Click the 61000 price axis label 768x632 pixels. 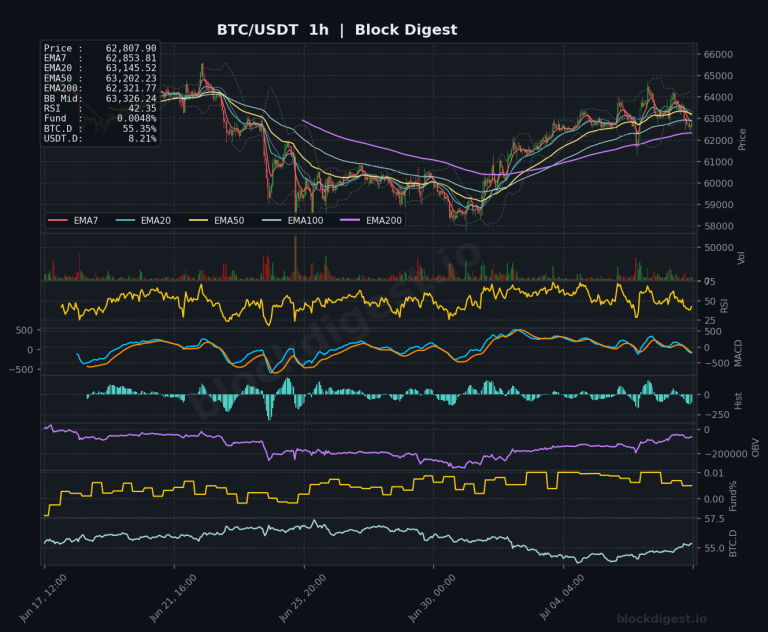click(x=718, y=162)
